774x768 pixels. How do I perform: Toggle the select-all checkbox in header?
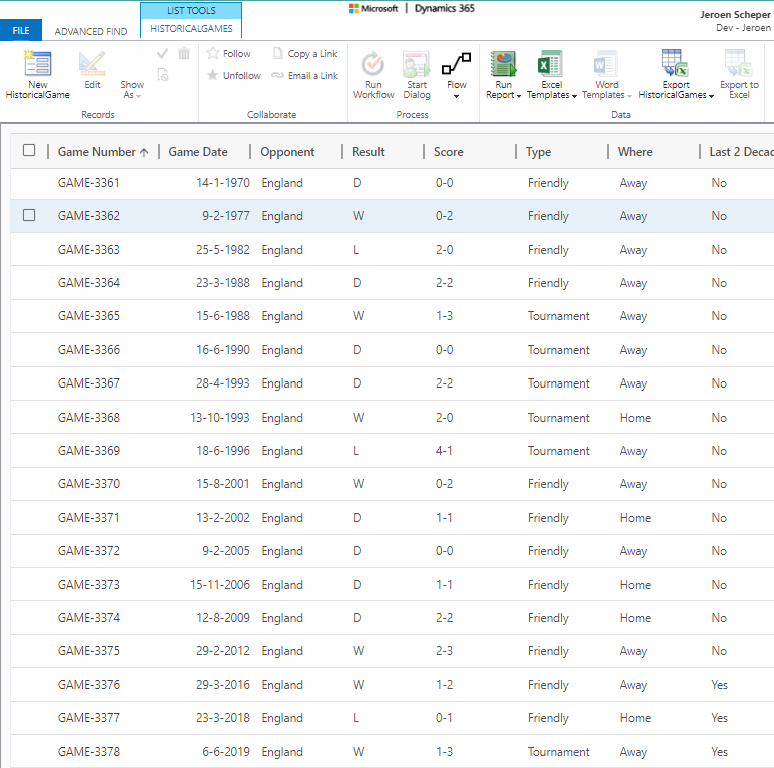(x=29, y=150)
